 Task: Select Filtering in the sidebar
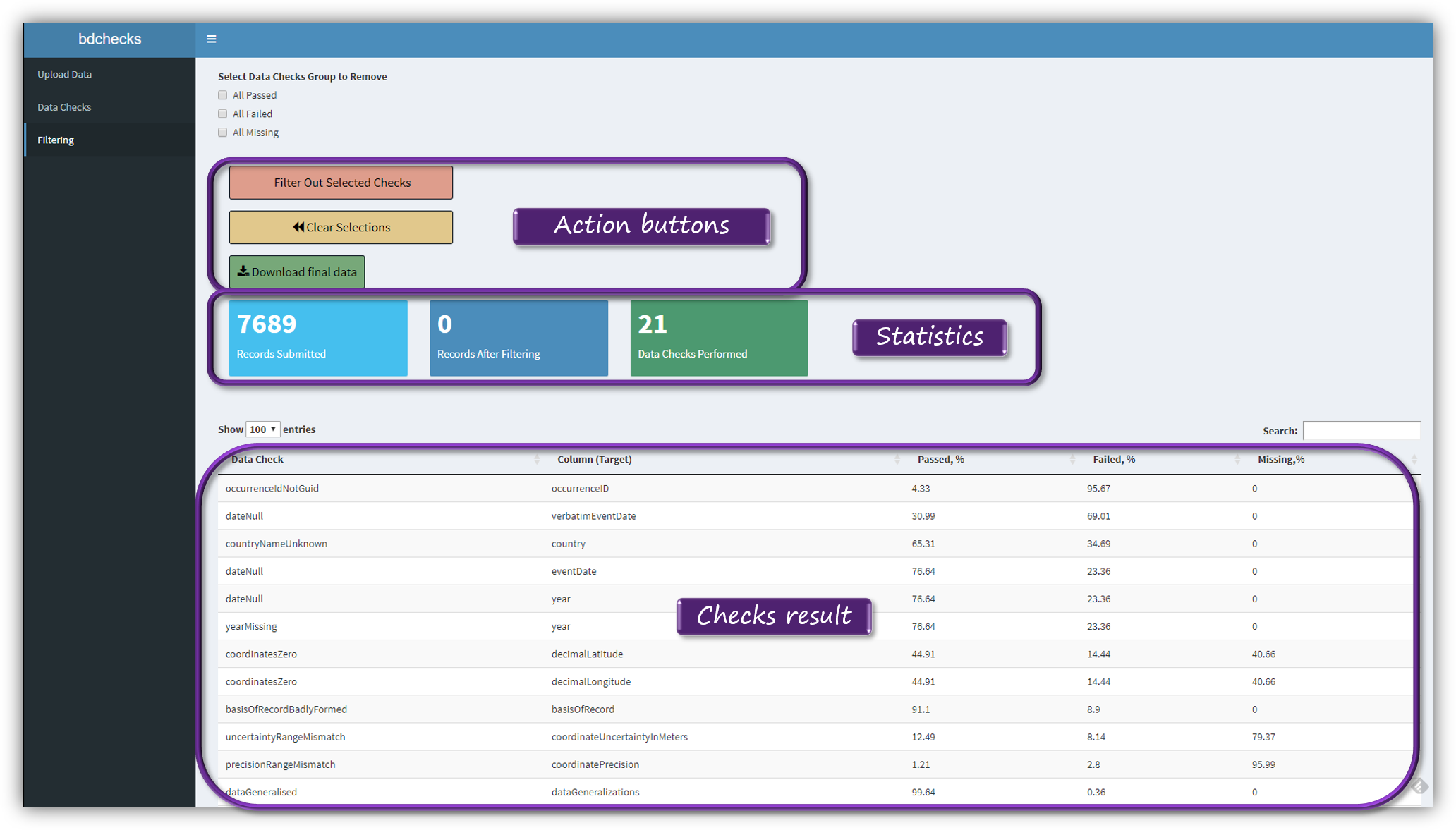[x=109, y=140]
